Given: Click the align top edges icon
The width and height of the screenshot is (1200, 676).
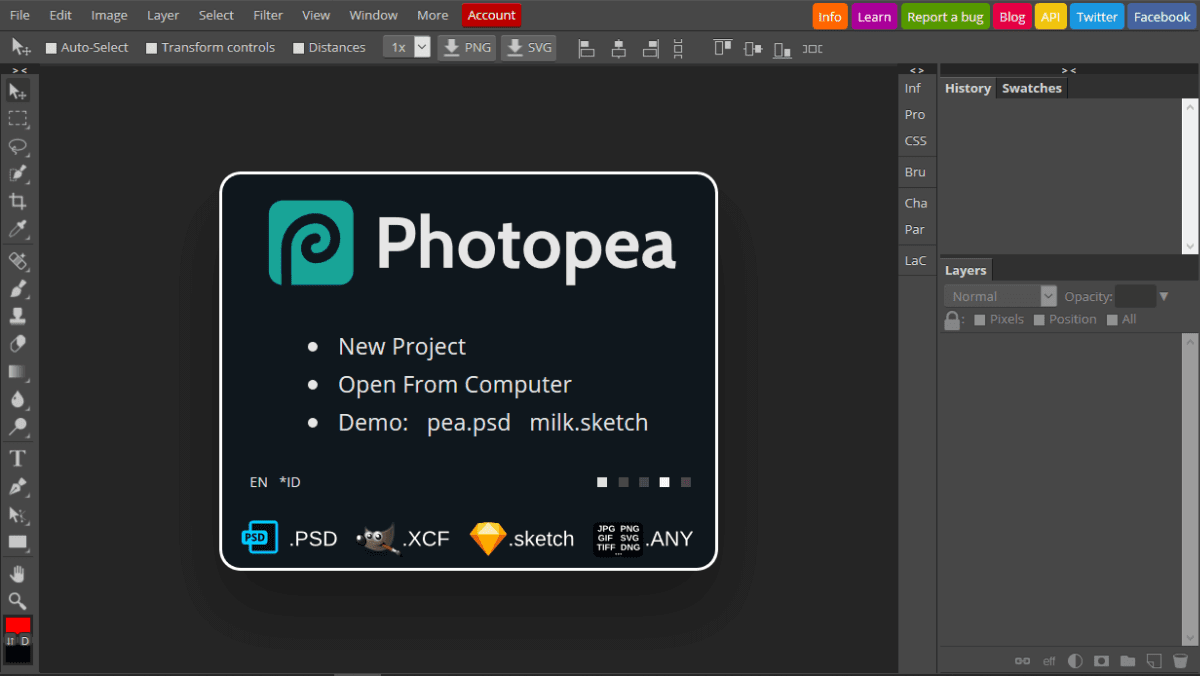Looking at the screenshot, I should point(723,48).
